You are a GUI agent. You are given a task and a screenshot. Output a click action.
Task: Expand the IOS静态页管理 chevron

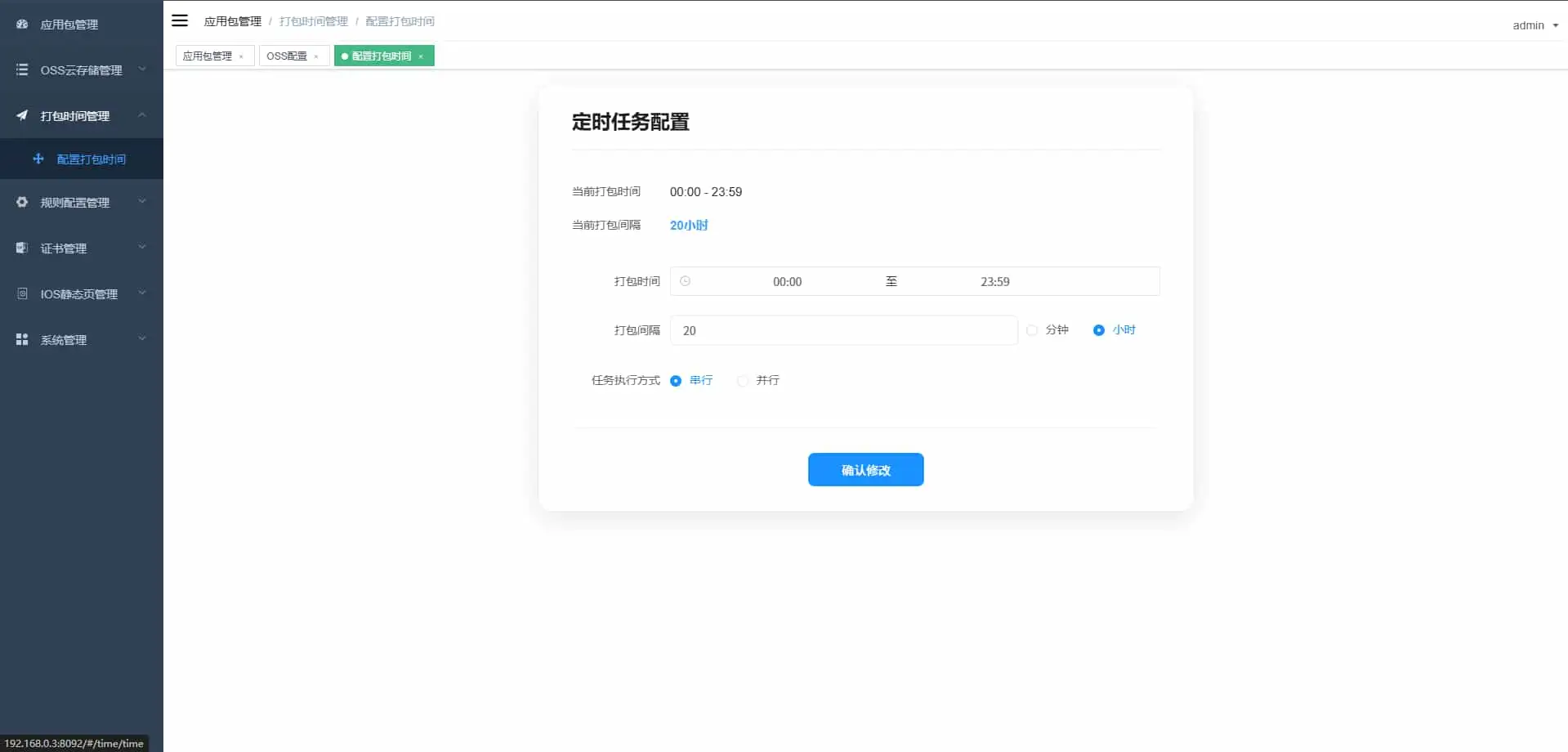click(142, 293)
